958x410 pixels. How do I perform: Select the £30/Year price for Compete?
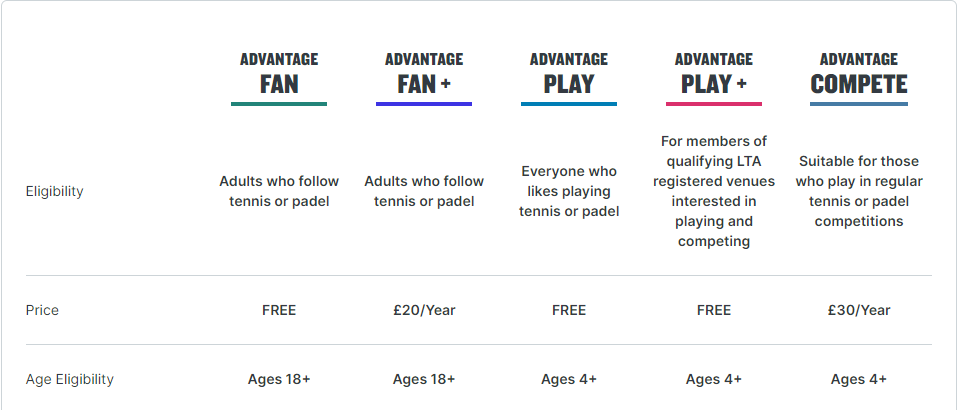859,310
